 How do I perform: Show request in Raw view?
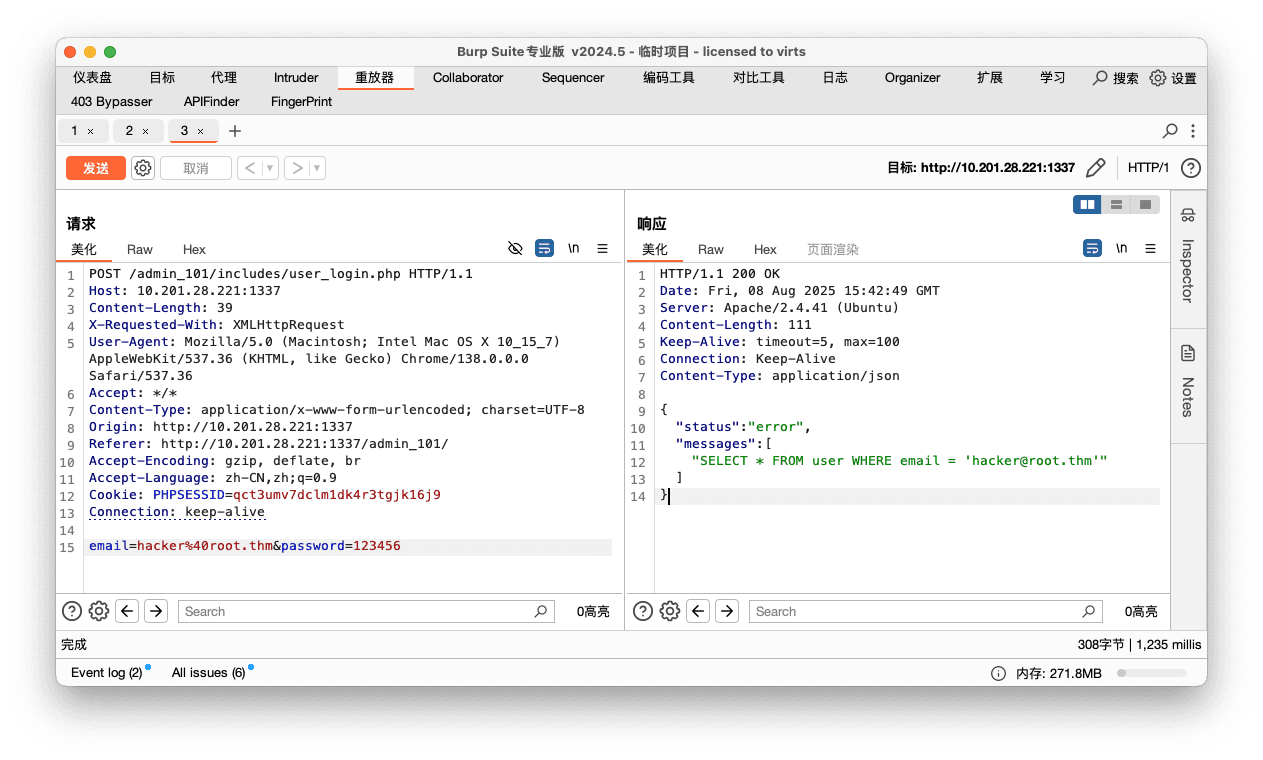(140, 249)
